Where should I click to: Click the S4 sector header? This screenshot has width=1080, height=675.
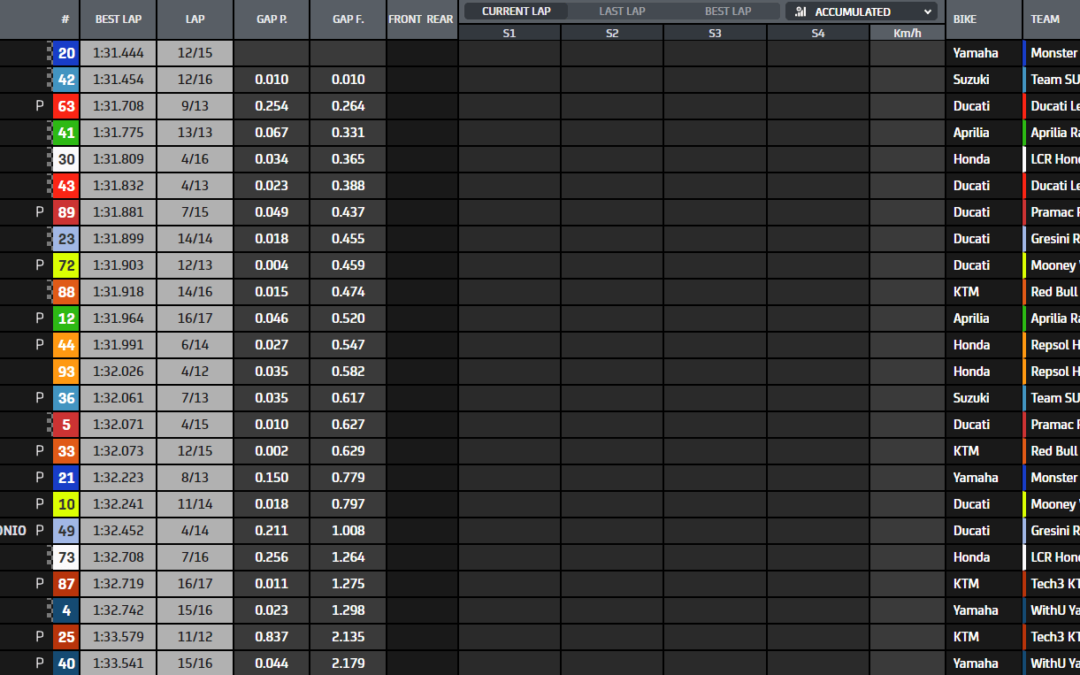click(818, 32)
